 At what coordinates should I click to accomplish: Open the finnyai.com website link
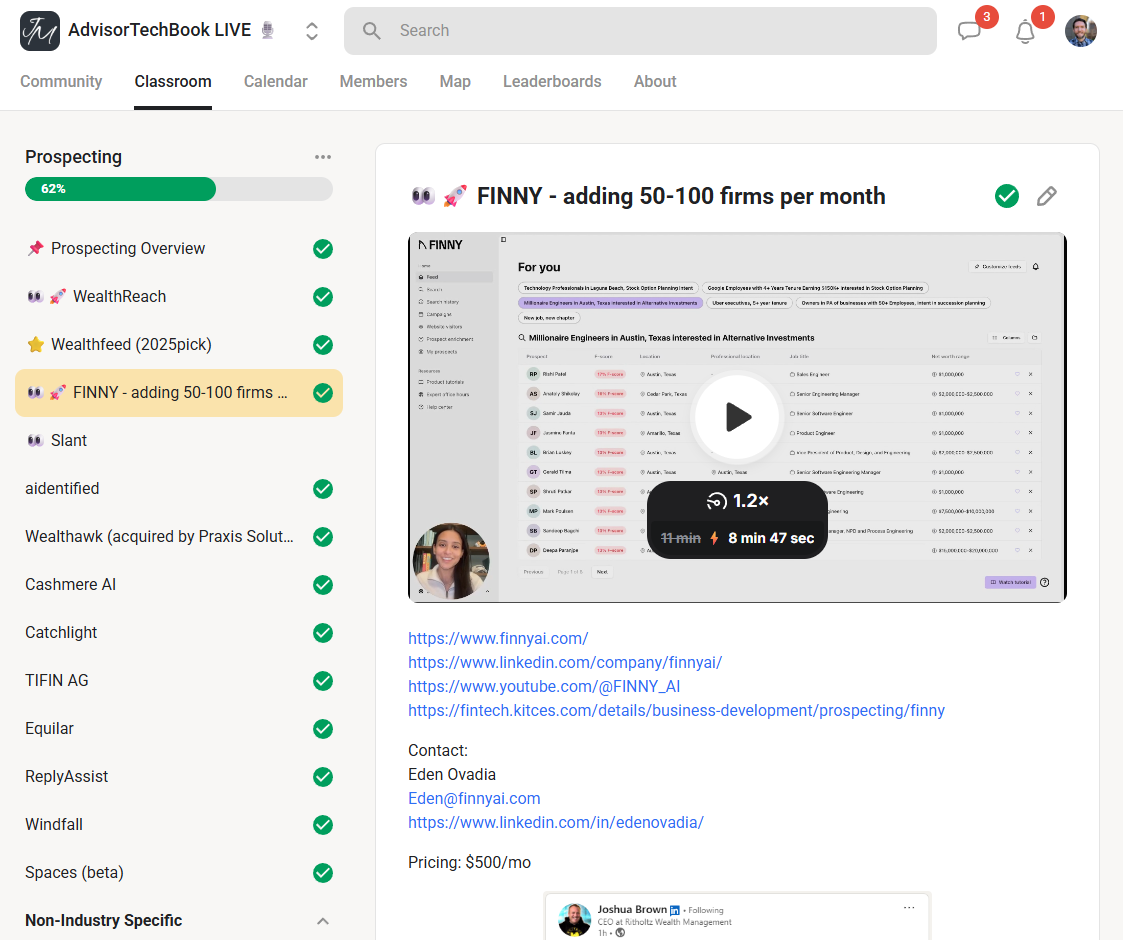(x=498, y=638)
